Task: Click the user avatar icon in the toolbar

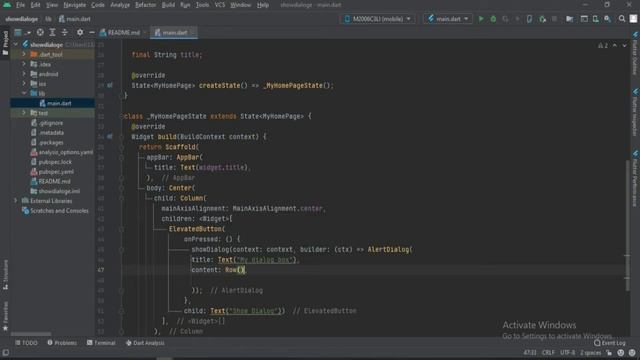Action: pos(633,19)
